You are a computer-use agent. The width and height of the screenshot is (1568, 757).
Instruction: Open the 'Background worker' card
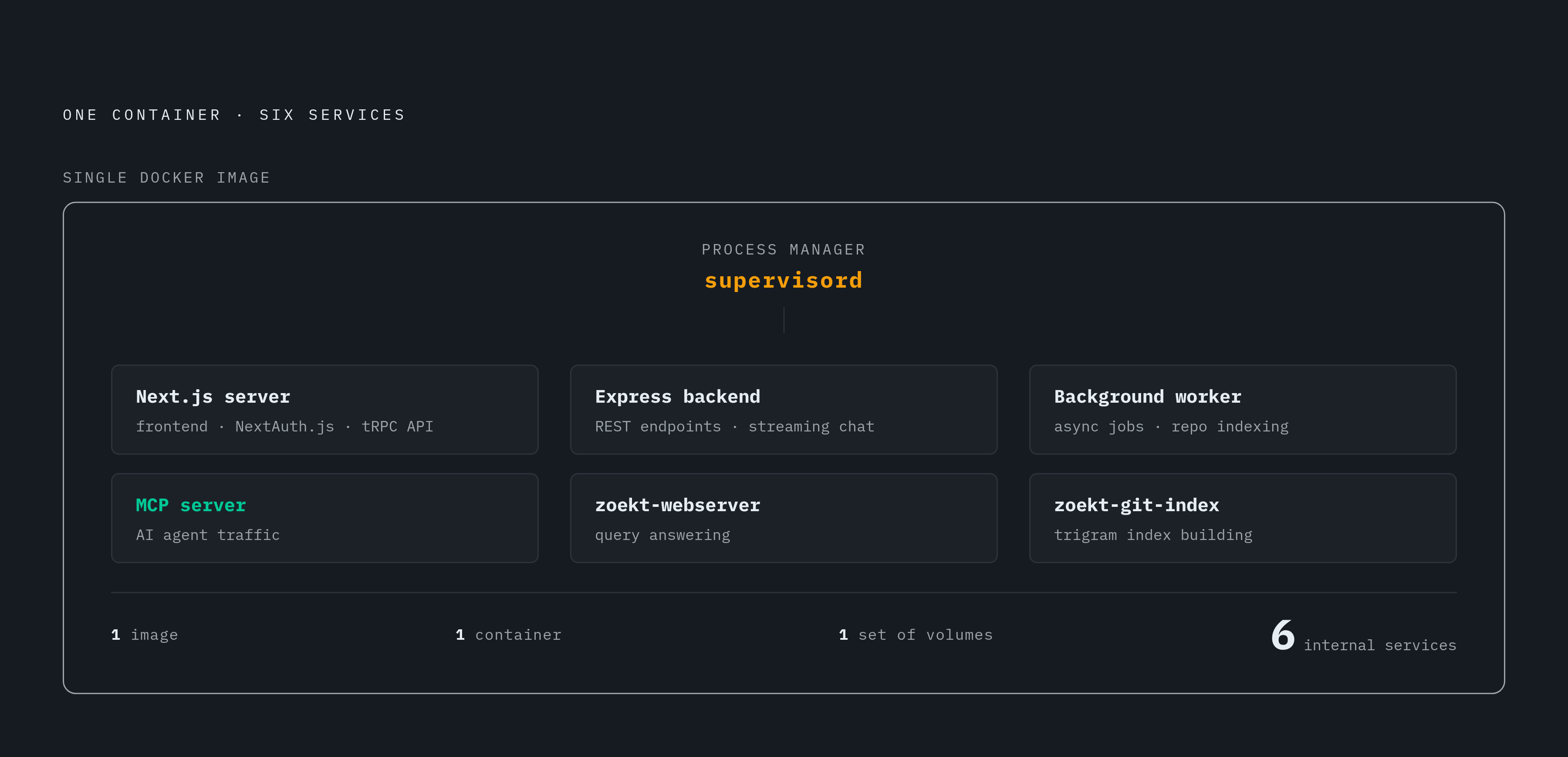pos(1242,409)
